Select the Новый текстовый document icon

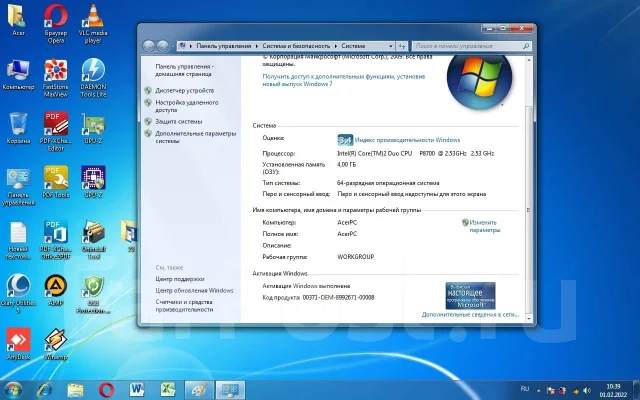click(18, 240)
